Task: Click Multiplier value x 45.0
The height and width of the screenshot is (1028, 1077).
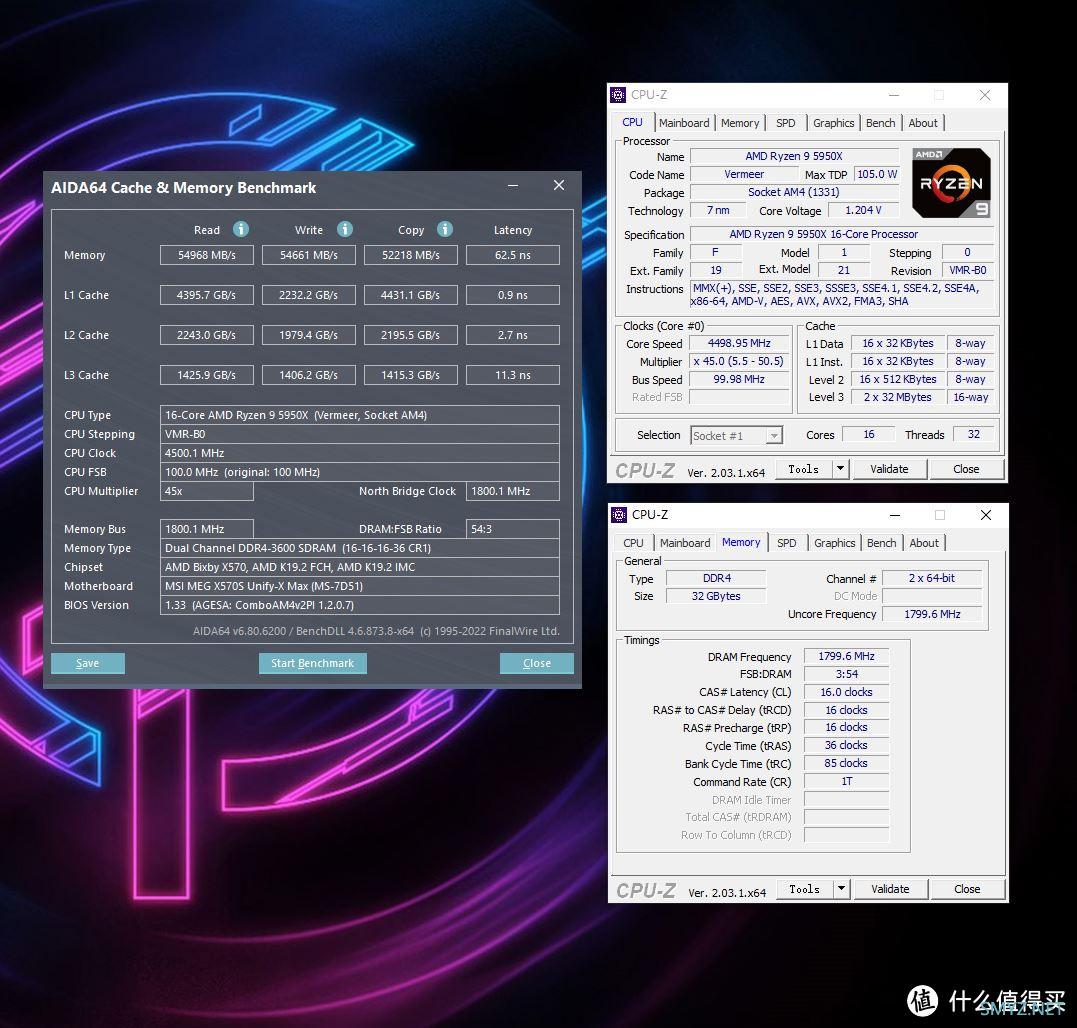Action: pos(739,361)
